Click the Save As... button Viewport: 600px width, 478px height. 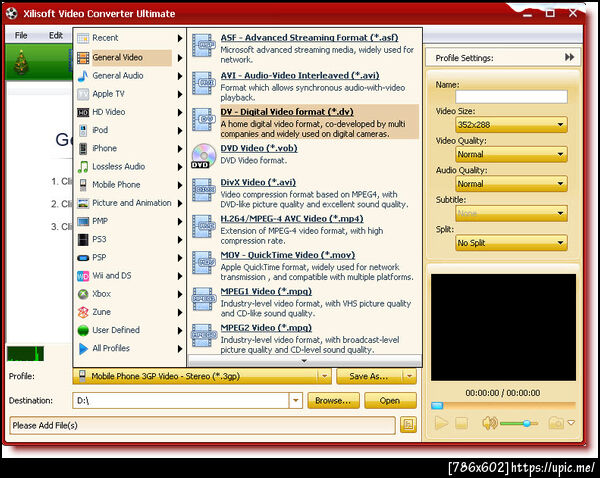coord(369,376)
